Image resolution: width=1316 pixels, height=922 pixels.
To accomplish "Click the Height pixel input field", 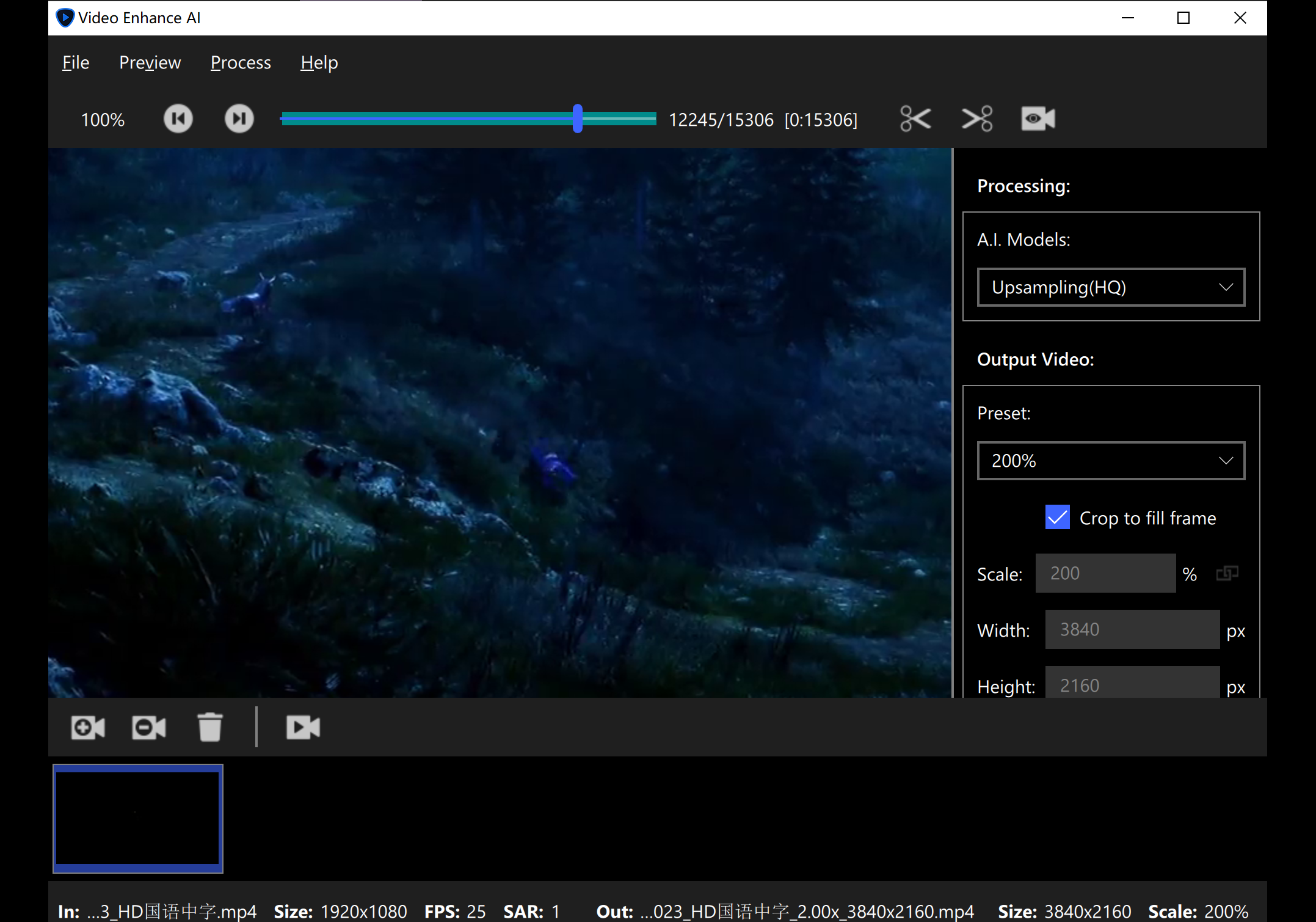I will tap(1133, 683).
